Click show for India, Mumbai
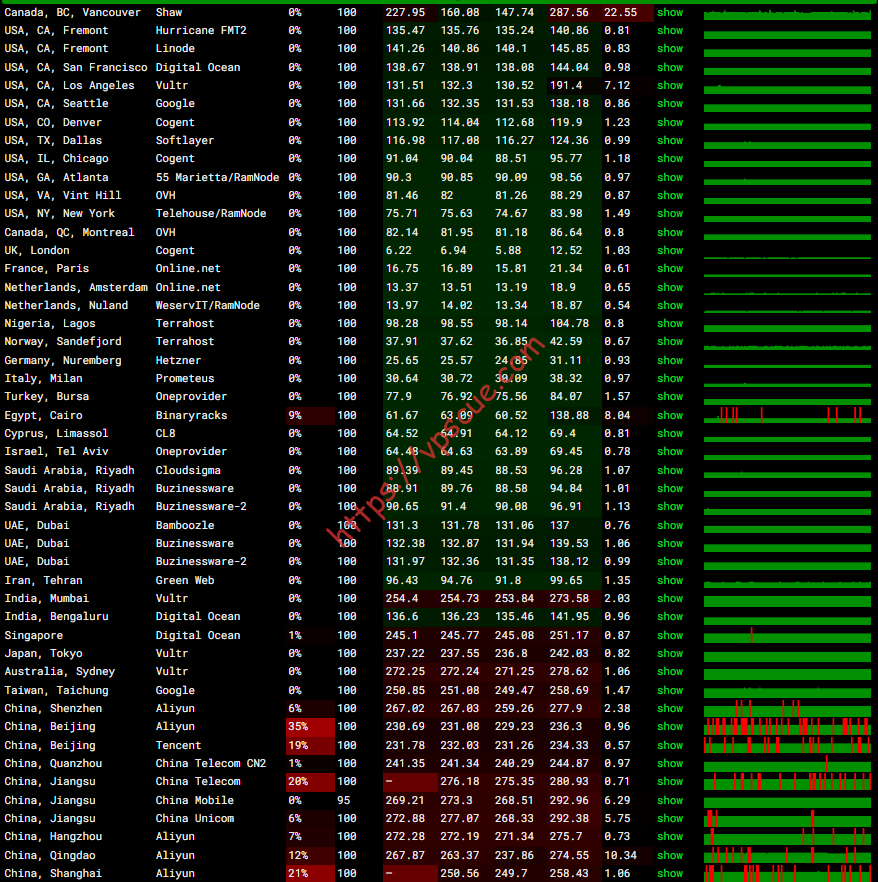 coord(670,598)
